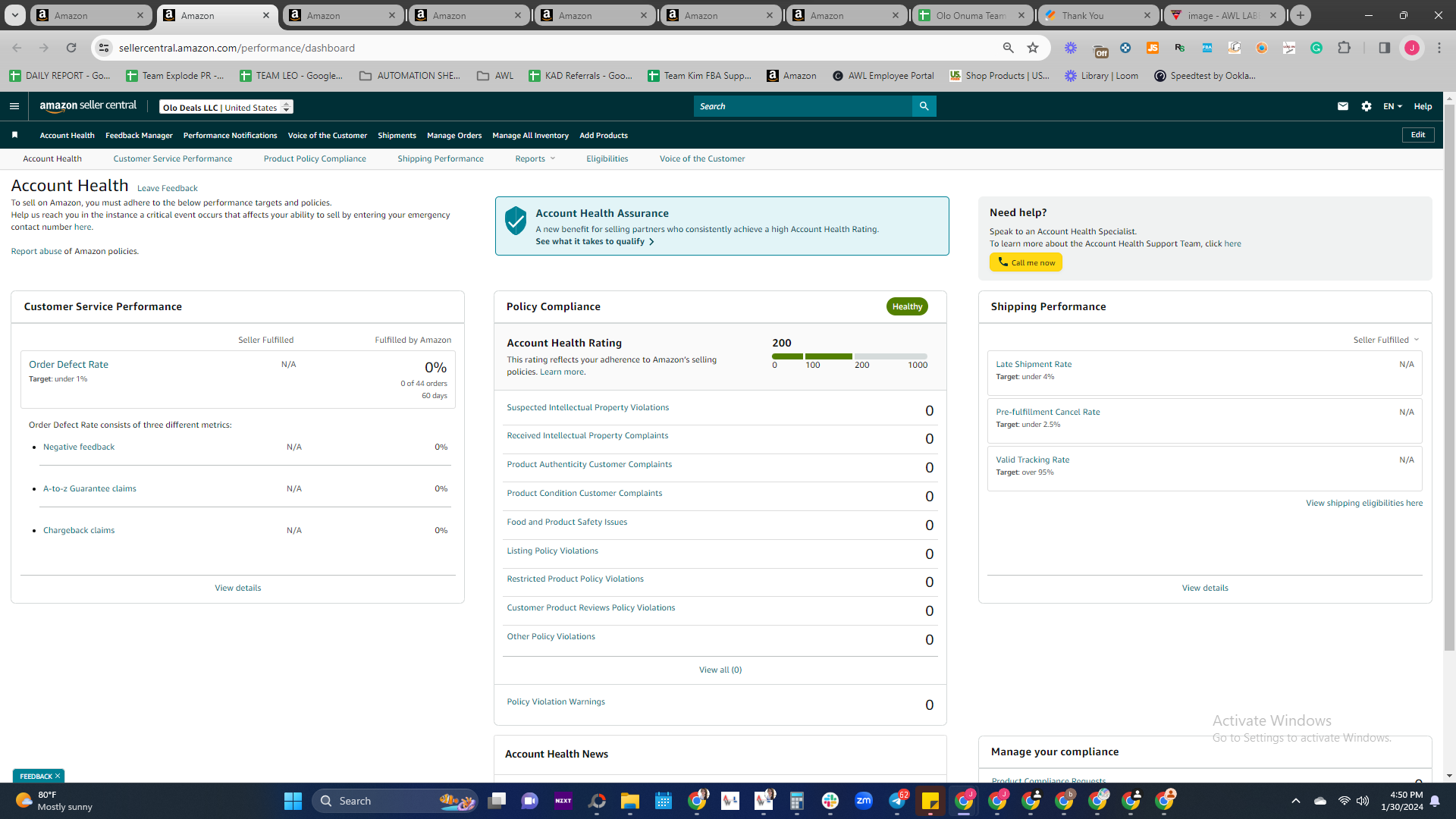Switch to the Shipping Performance tab

(x=441, y=158)
